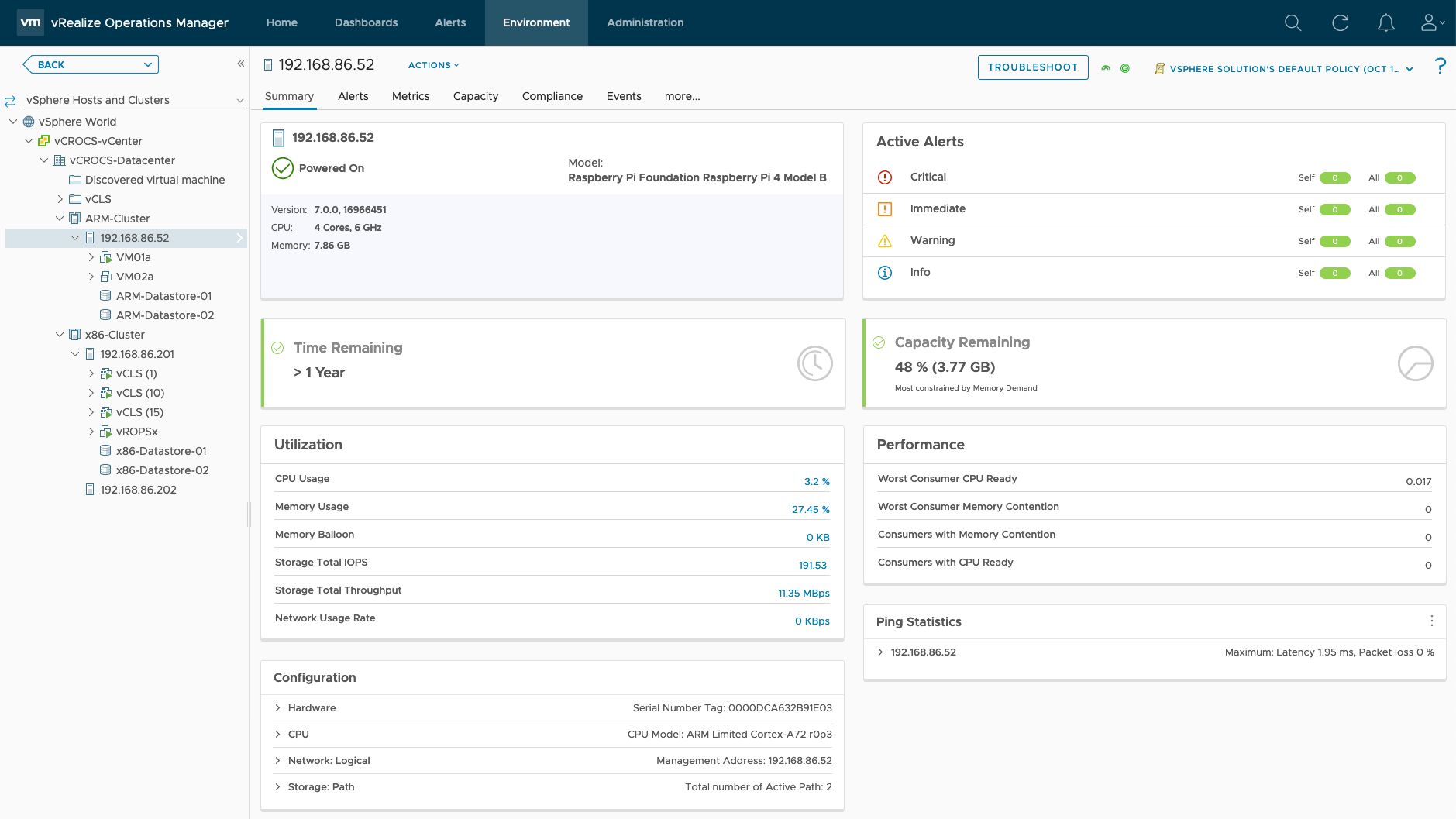Click the Capacity Remaining gauge icon
1456x819 pixels.
pos(1415,363)
